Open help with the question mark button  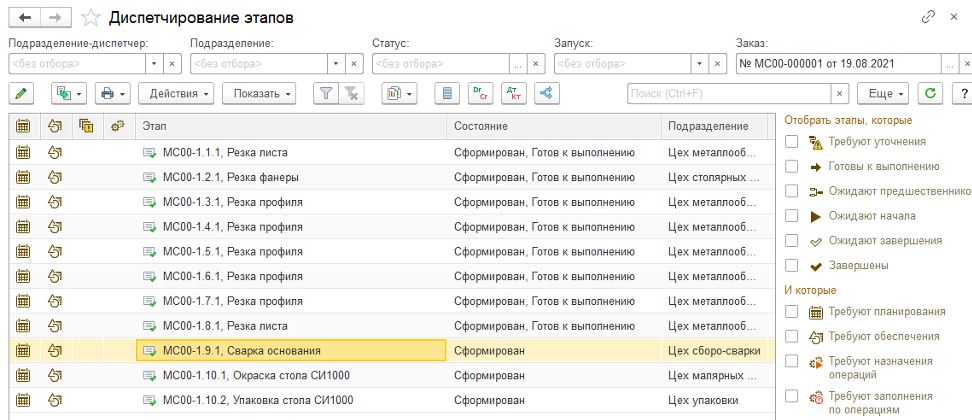pyautogui.click(x=963, y=94)
